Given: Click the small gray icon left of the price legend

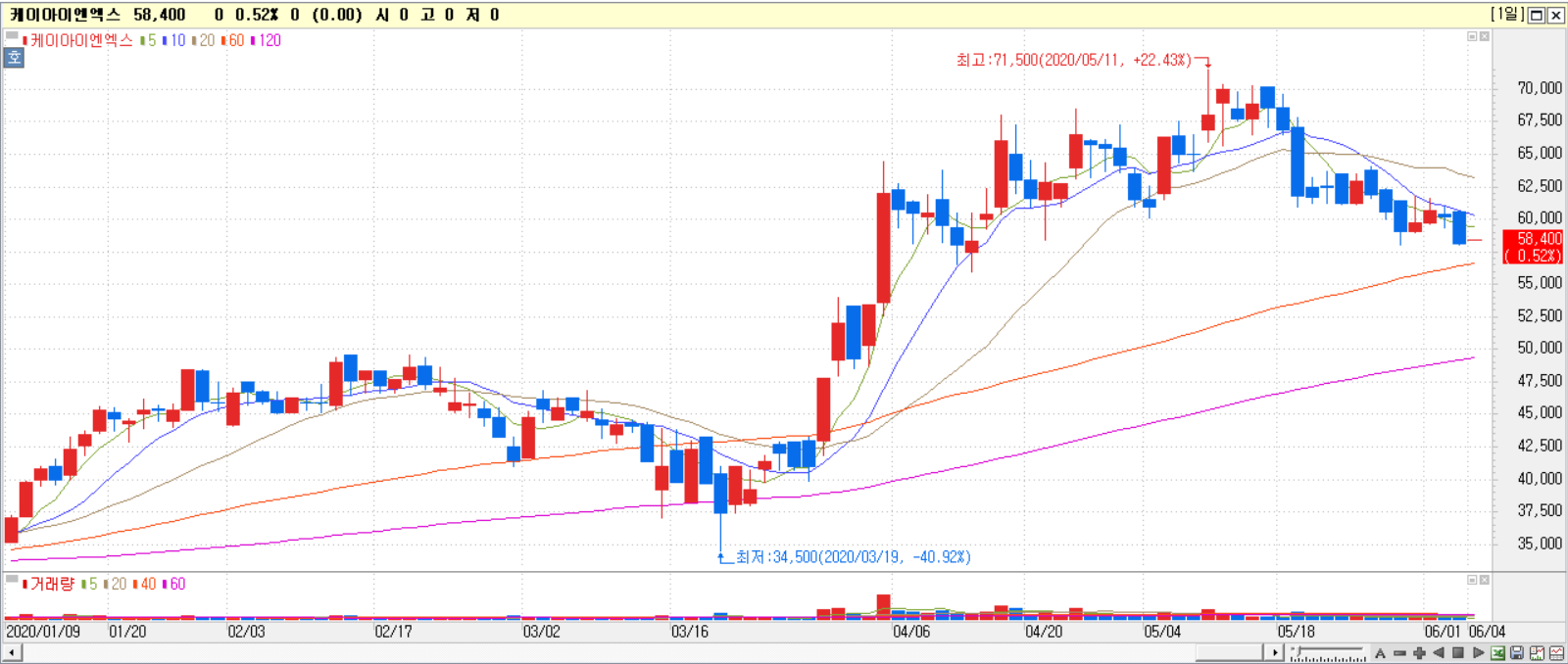Looking at the screenshot, I should tap(12, 36).
